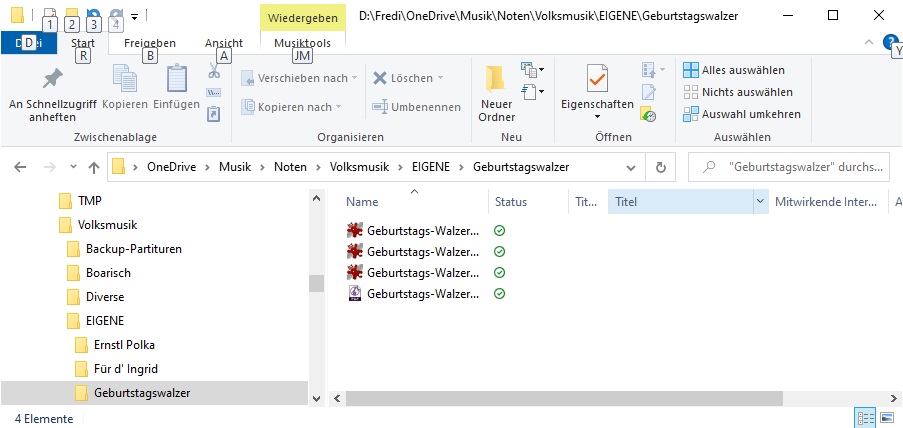Click the Mitwirkende Inter... column header
The height and width of the screenshot is (428, 903).
pyautogui.click(x=828, y=202)
